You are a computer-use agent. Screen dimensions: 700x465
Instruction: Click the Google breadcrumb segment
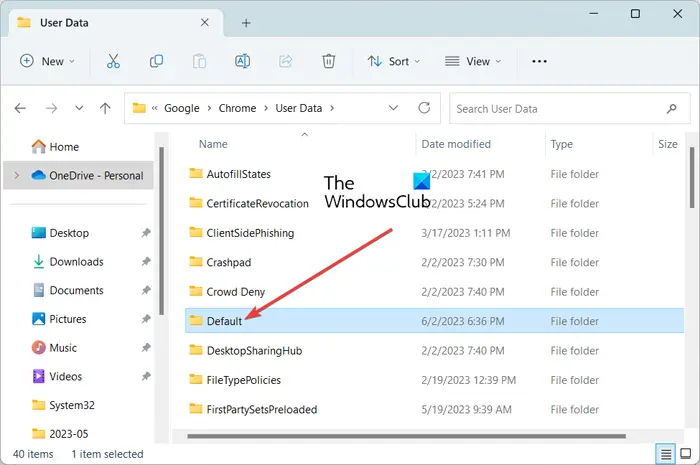click(182, 108)
